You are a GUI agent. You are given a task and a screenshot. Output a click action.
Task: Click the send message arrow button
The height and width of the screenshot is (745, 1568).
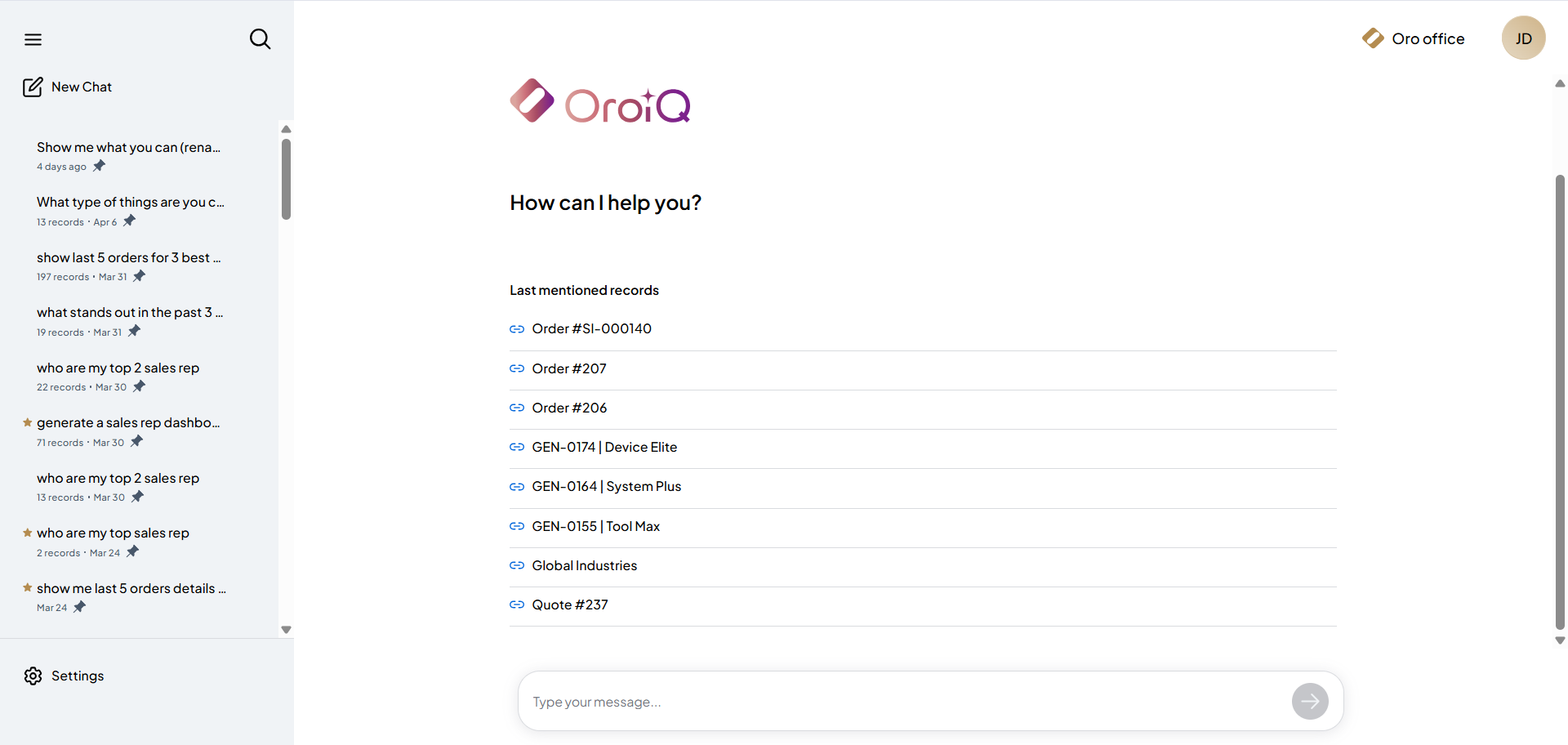pos(1309,701)
